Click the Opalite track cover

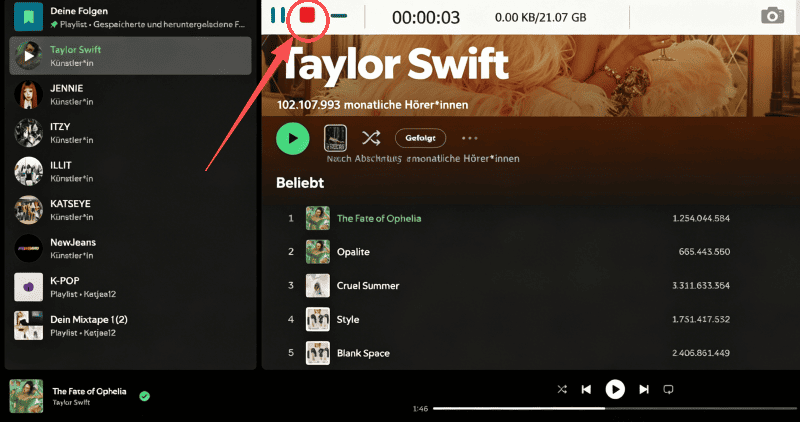point(318,252)
